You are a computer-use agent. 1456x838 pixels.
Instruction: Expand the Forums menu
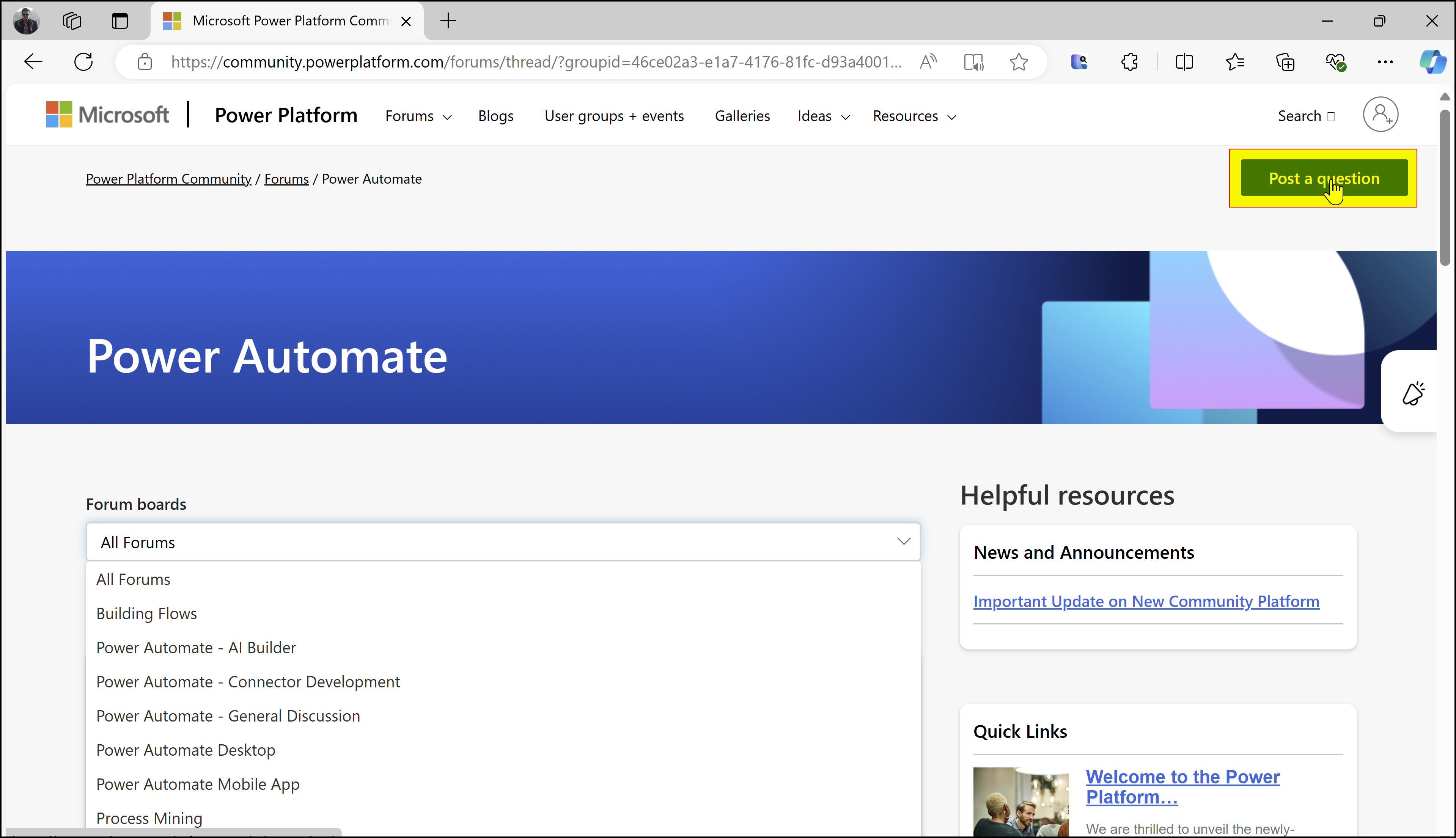(418, 116)
